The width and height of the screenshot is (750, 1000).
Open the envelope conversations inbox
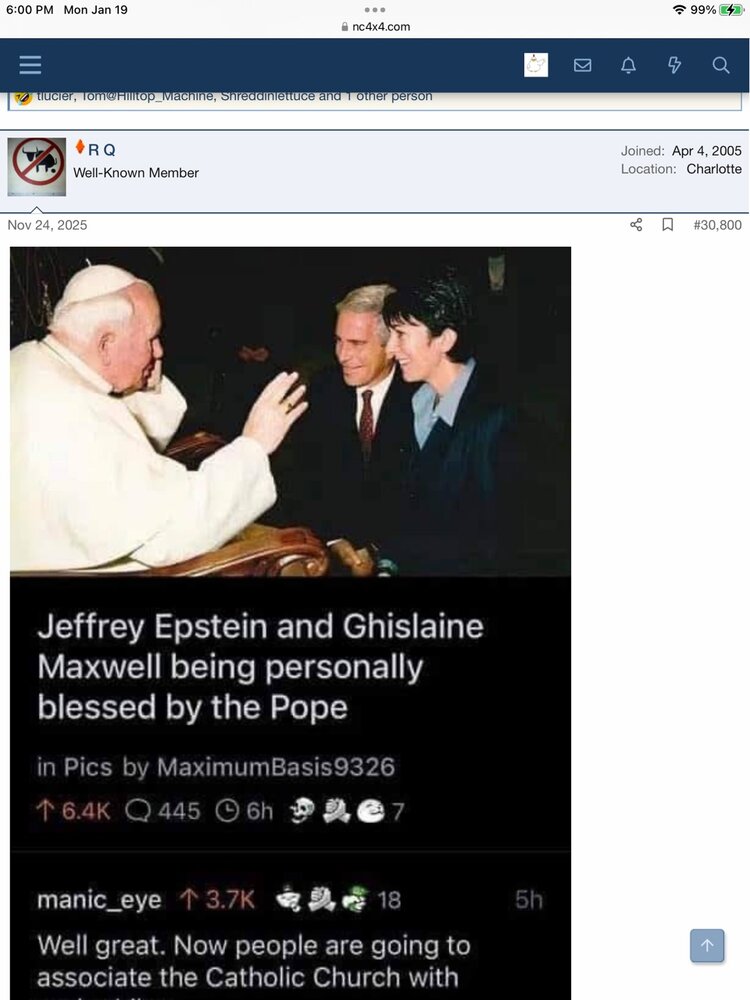coord(582,65)
